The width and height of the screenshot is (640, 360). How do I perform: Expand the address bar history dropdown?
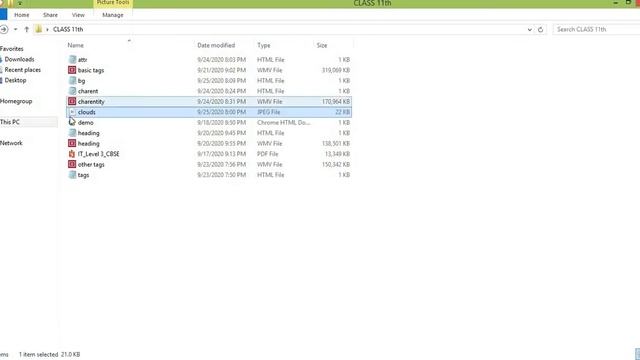pos(529,29)
